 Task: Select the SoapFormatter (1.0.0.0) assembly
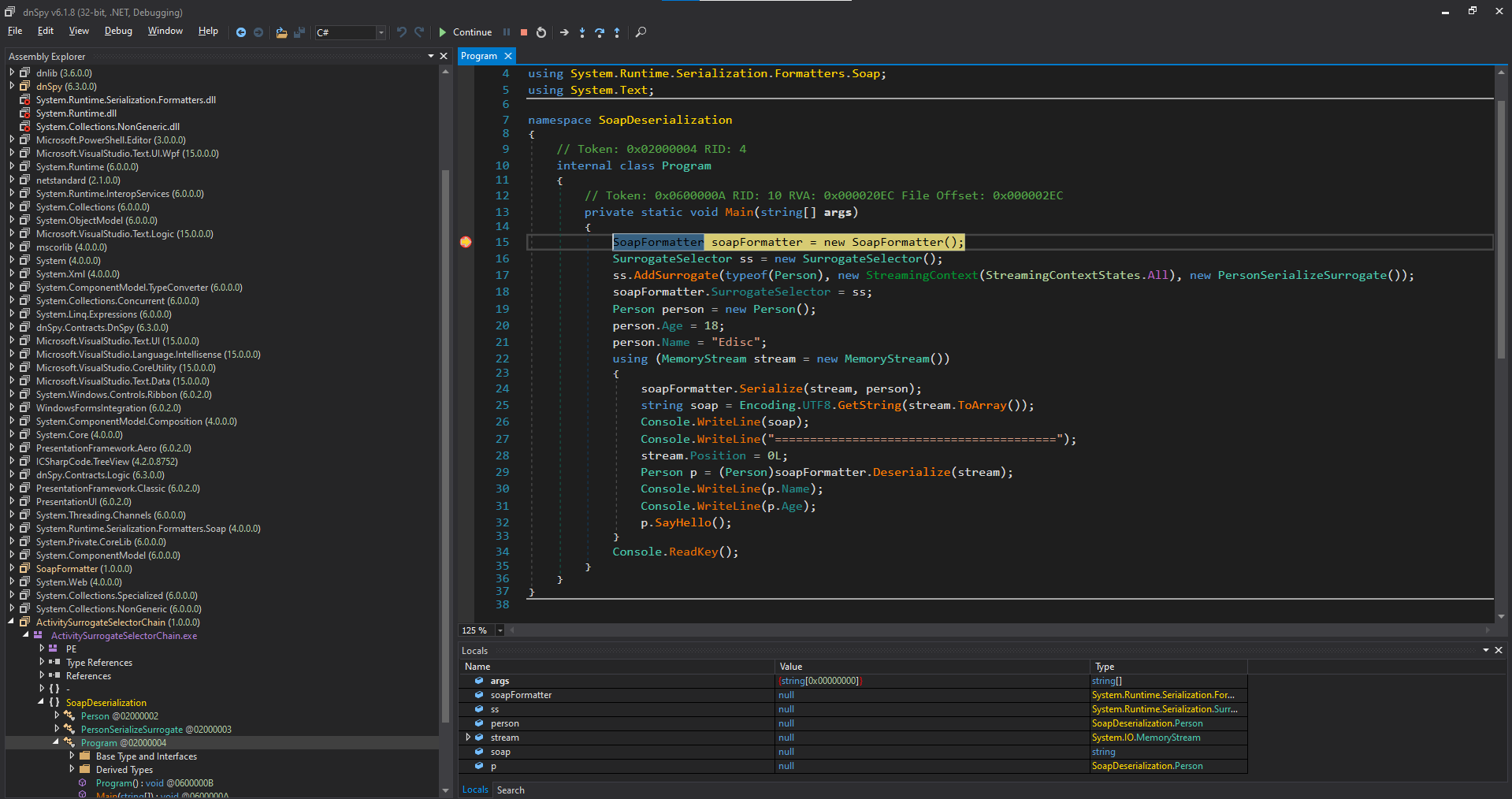[x=84, y=569]
